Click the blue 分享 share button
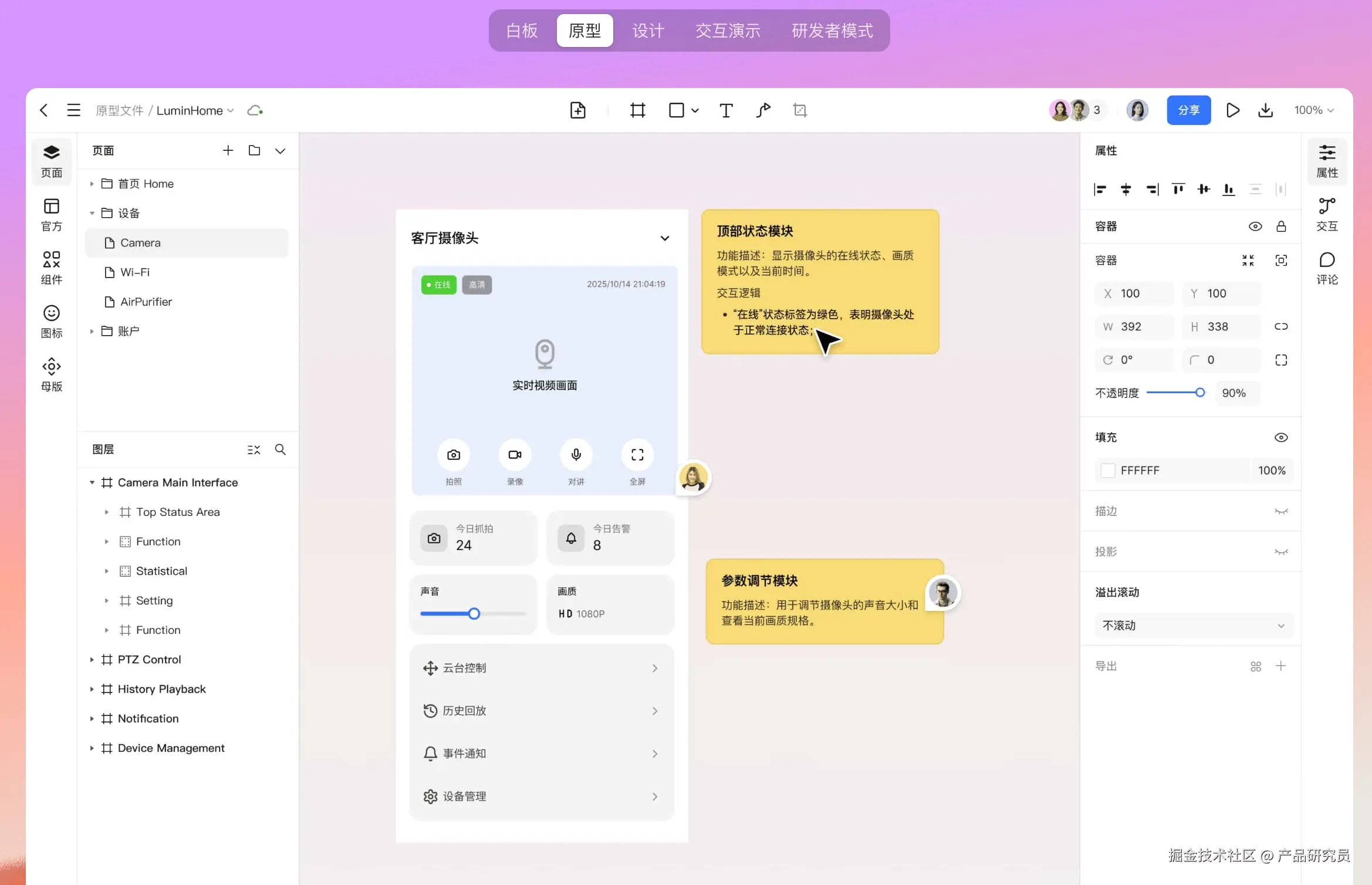The height and width of the screenshot is (885, 1372). pyautogui.click(x=1188, y=110)
